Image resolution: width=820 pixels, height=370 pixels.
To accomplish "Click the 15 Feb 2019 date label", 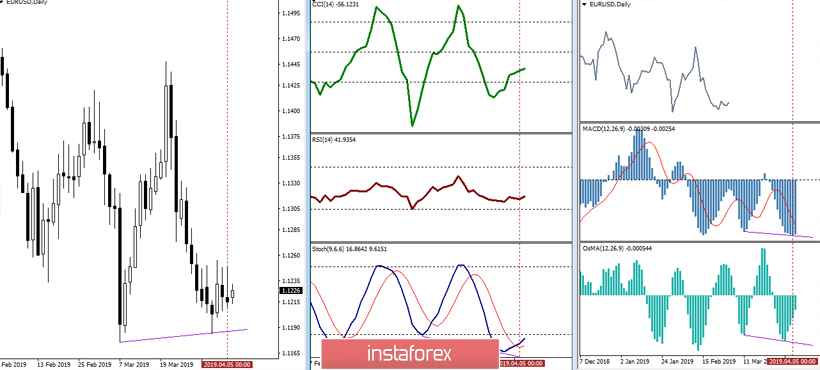I will pos(719,361).
